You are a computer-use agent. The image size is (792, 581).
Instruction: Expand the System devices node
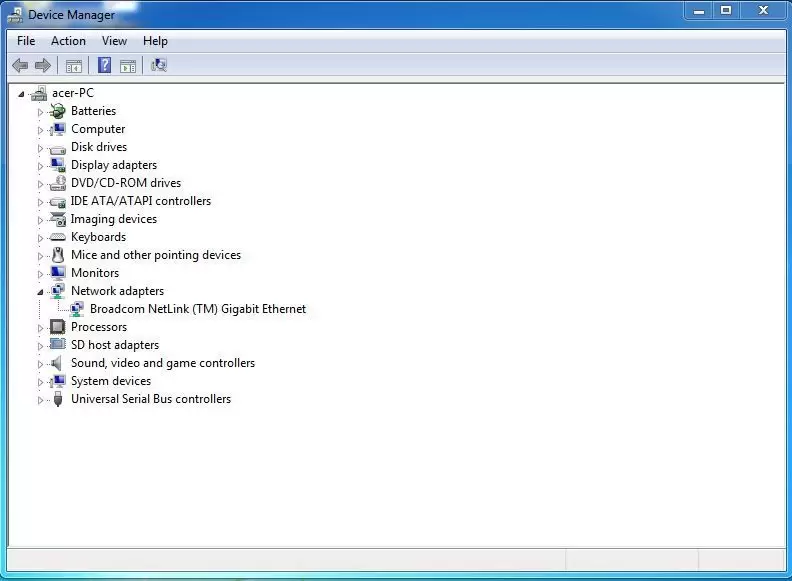point(40,382)
